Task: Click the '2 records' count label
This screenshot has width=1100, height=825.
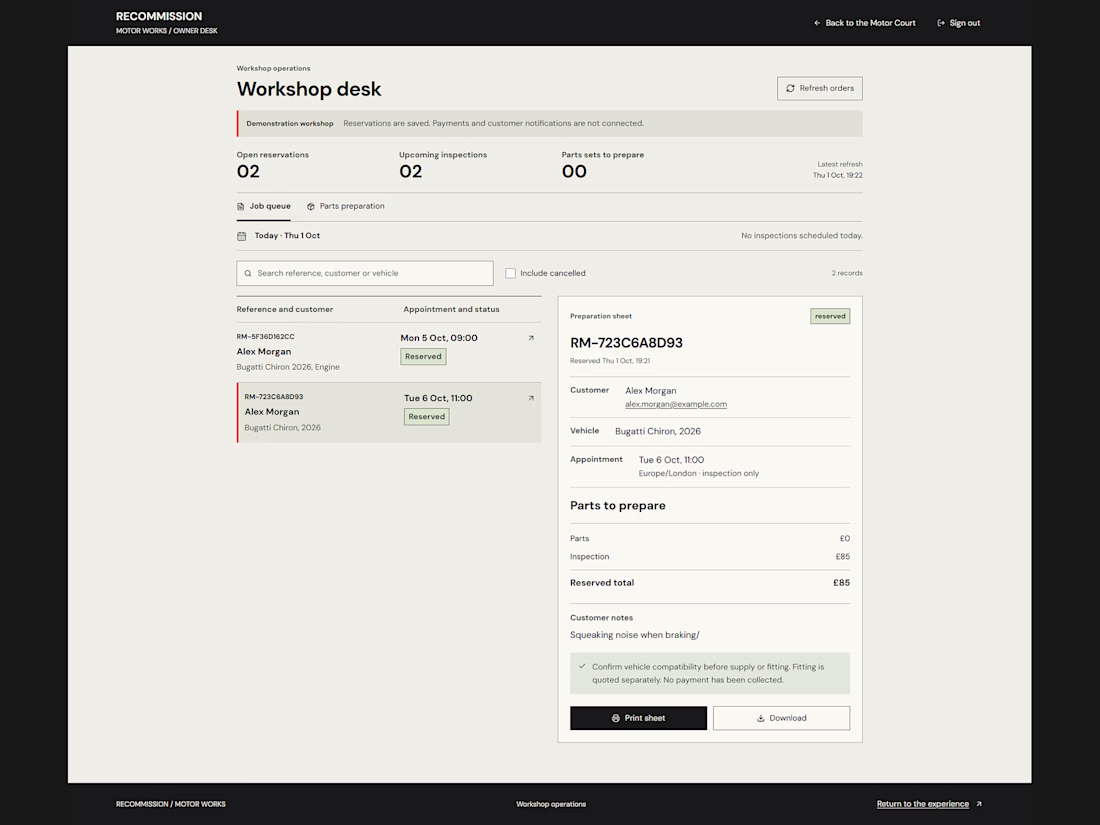Action: coord(847,274)
